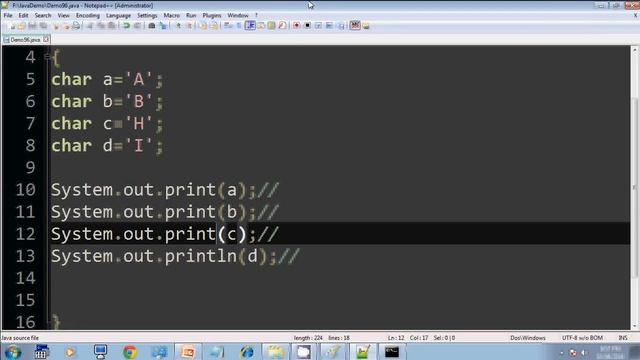640x360 pixels.
Task: Open user defined language icon
Action: (x=261, y=26)
